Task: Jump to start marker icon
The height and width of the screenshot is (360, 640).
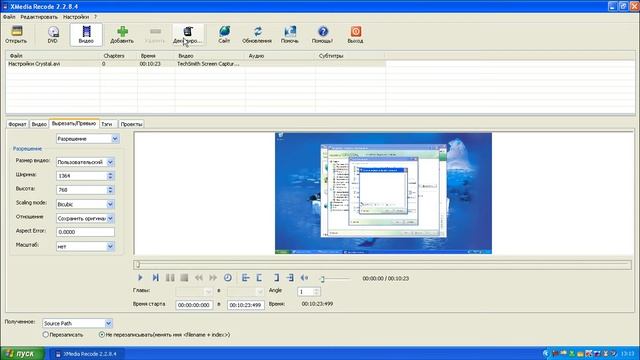Action: point(245,278)
